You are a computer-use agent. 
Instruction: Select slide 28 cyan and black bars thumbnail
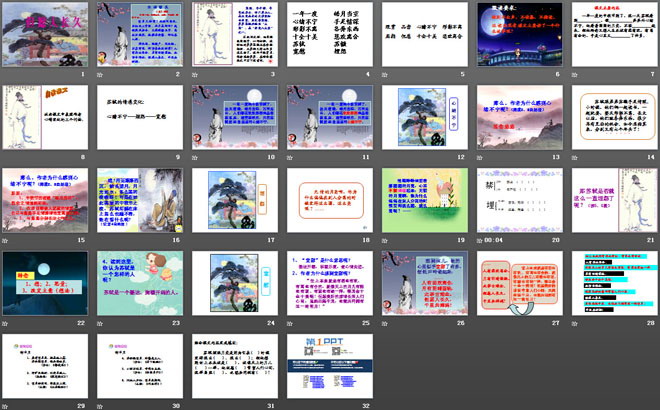coord(615,283)
